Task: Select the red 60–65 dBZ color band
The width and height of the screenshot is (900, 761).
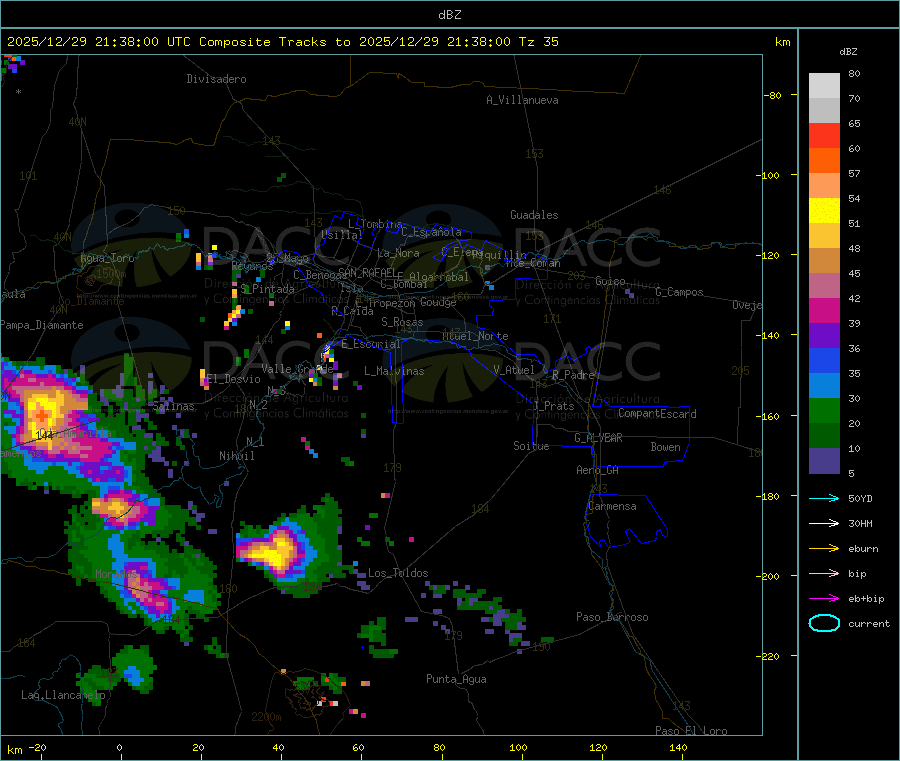Action: (x=824, y=136)
